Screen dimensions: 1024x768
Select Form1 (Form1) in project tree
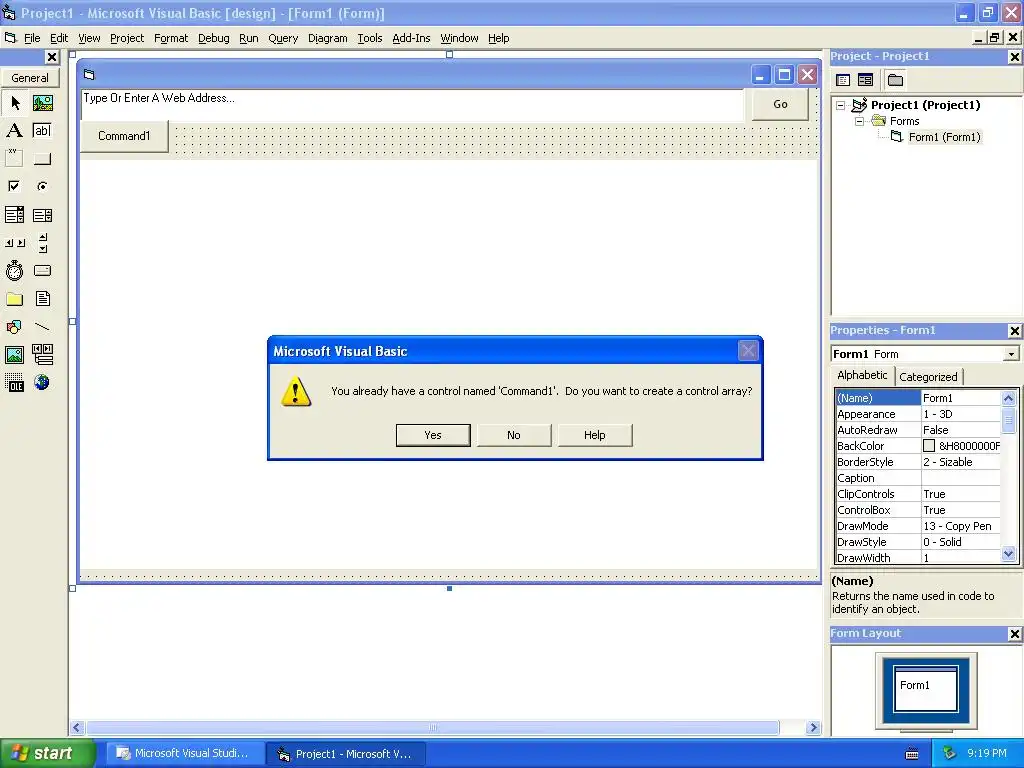tap(944, 137)
